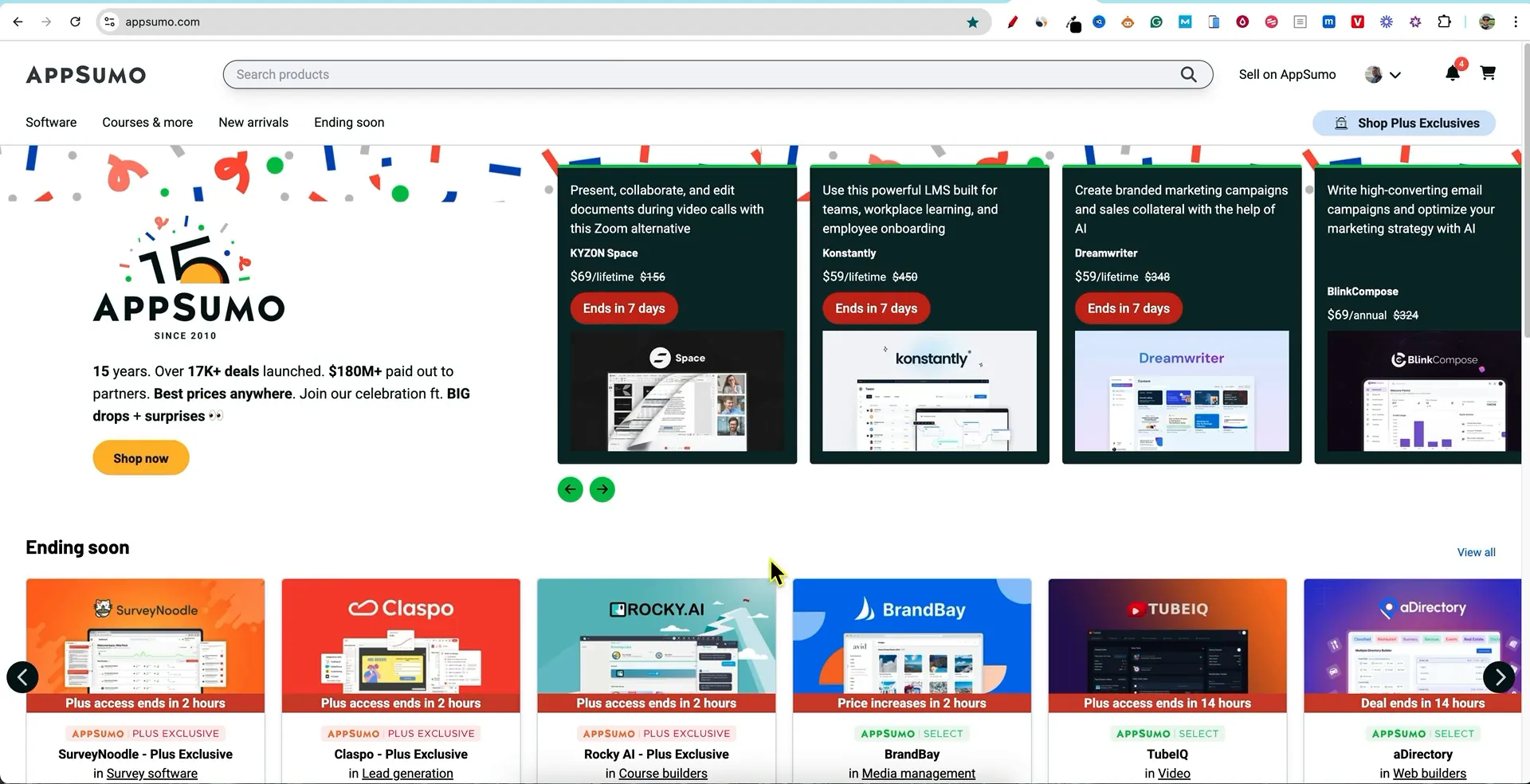This screenshot has height=784, width=1530.
Task: Click Claspo - Plus Exclusive title
Action: point(401,755)
